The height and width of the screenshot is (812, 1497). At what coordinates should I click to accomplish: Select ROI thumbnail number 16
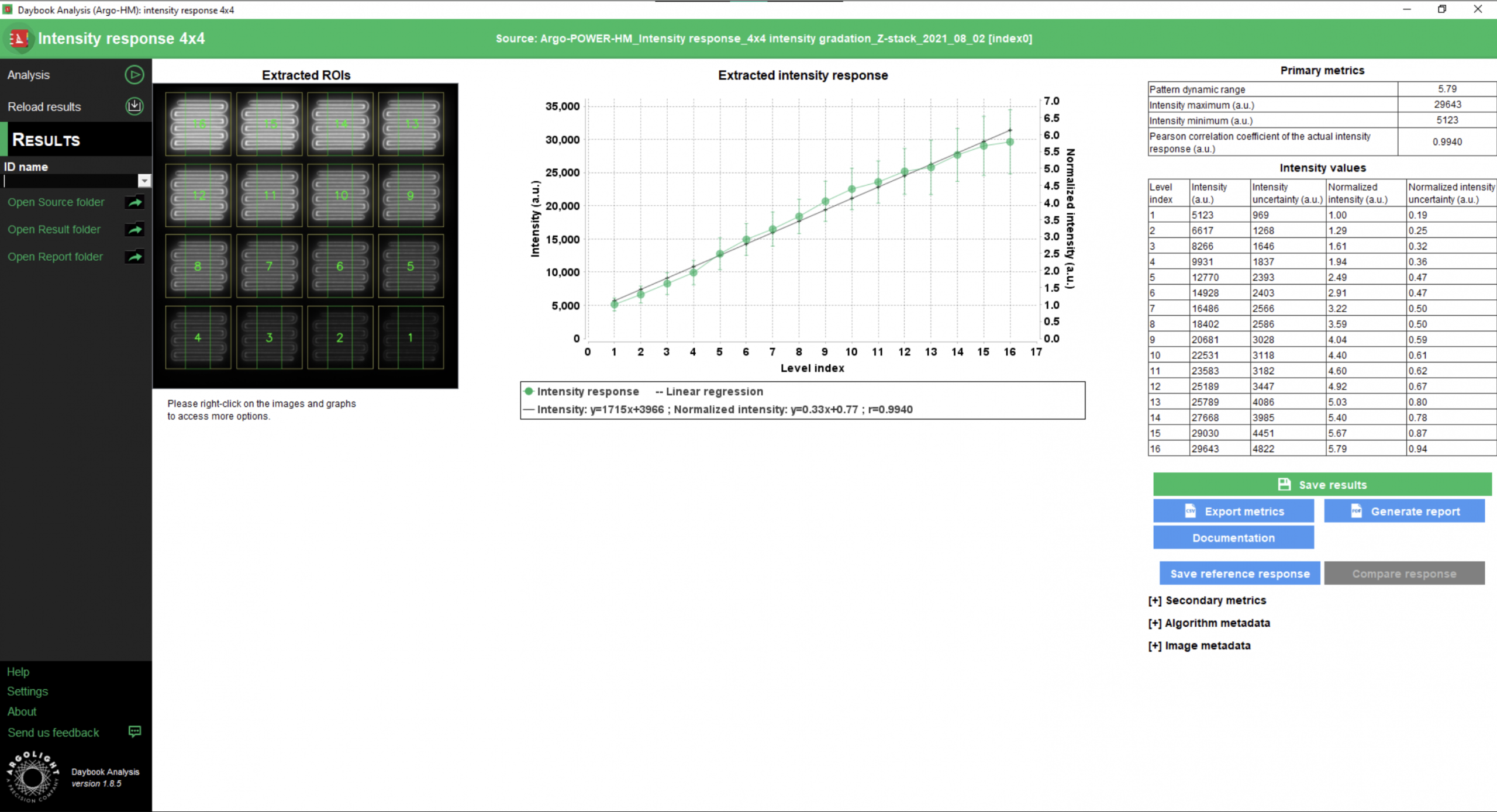pyautogui.click(x=198, y=124)
